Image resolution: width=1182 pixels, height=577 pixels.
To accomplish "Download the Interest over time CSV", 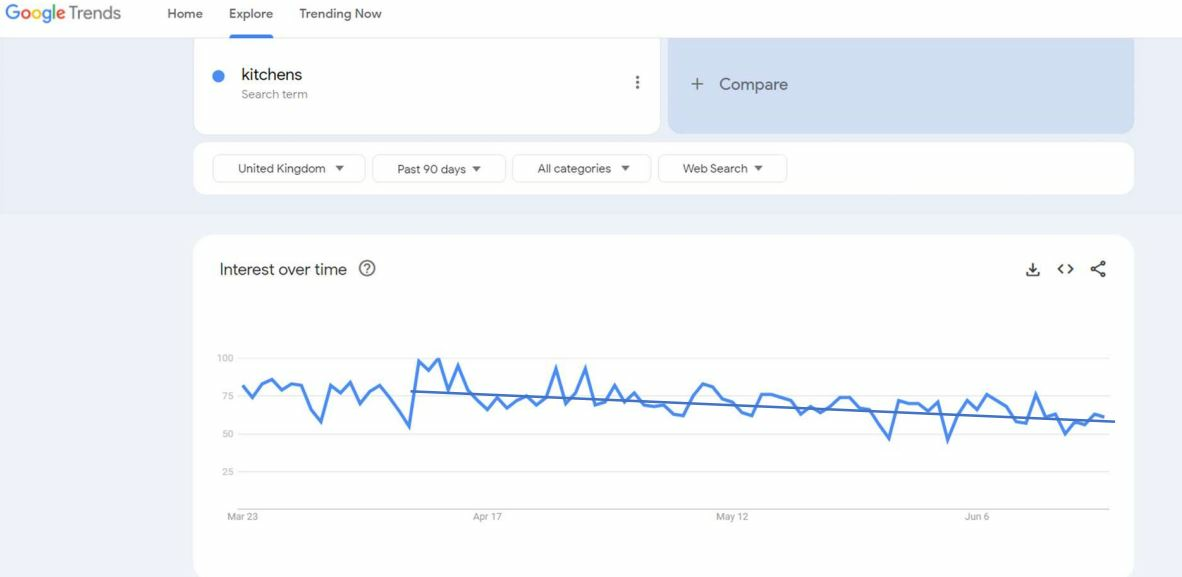I will pyautogui.click(x=1033, y=269).
